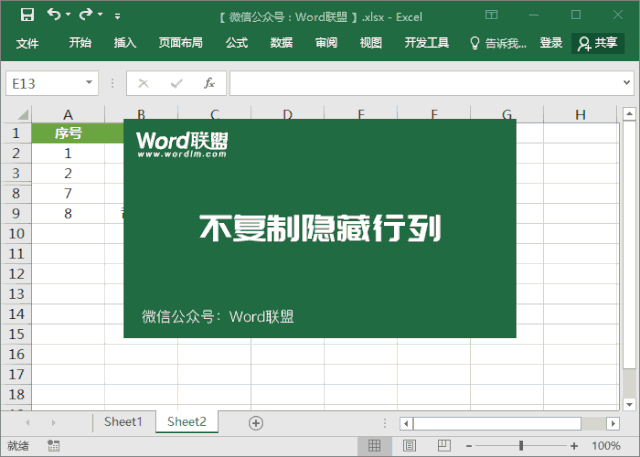Click cell containing value 7

[x=68, y=193]
